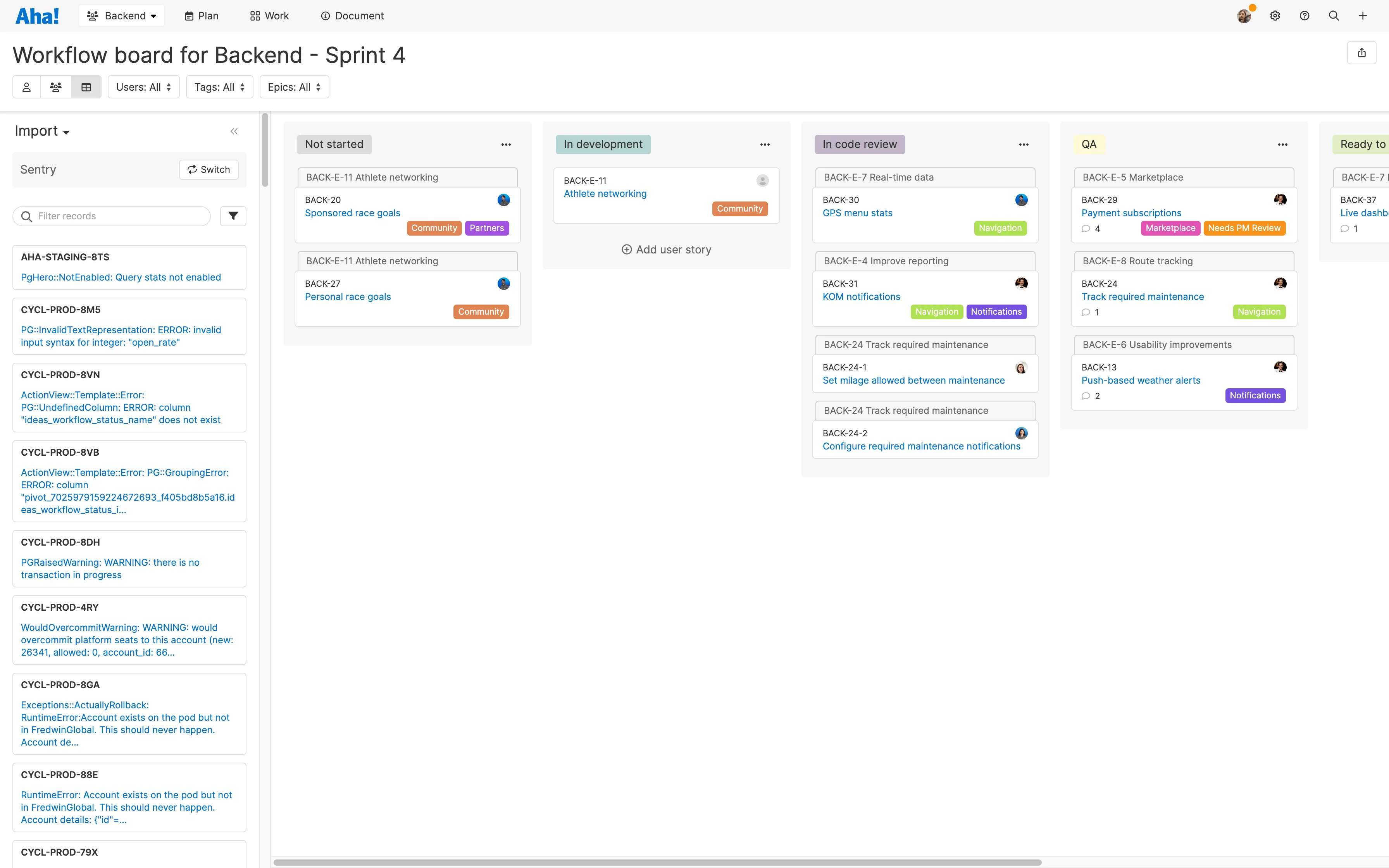
Task: Click the share export icon button
Action: (x=1361, y=53)
